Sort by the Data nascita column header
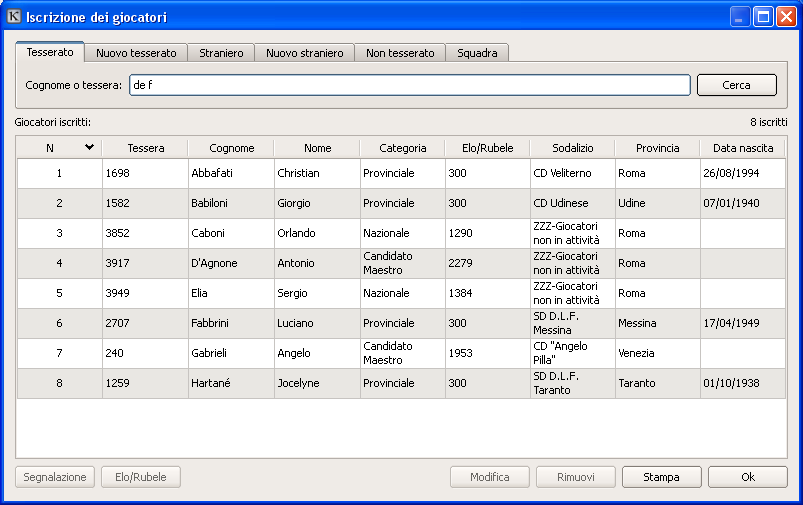This screenshot has height=505, width=803. pyautogui.click(x=743, y=148)
